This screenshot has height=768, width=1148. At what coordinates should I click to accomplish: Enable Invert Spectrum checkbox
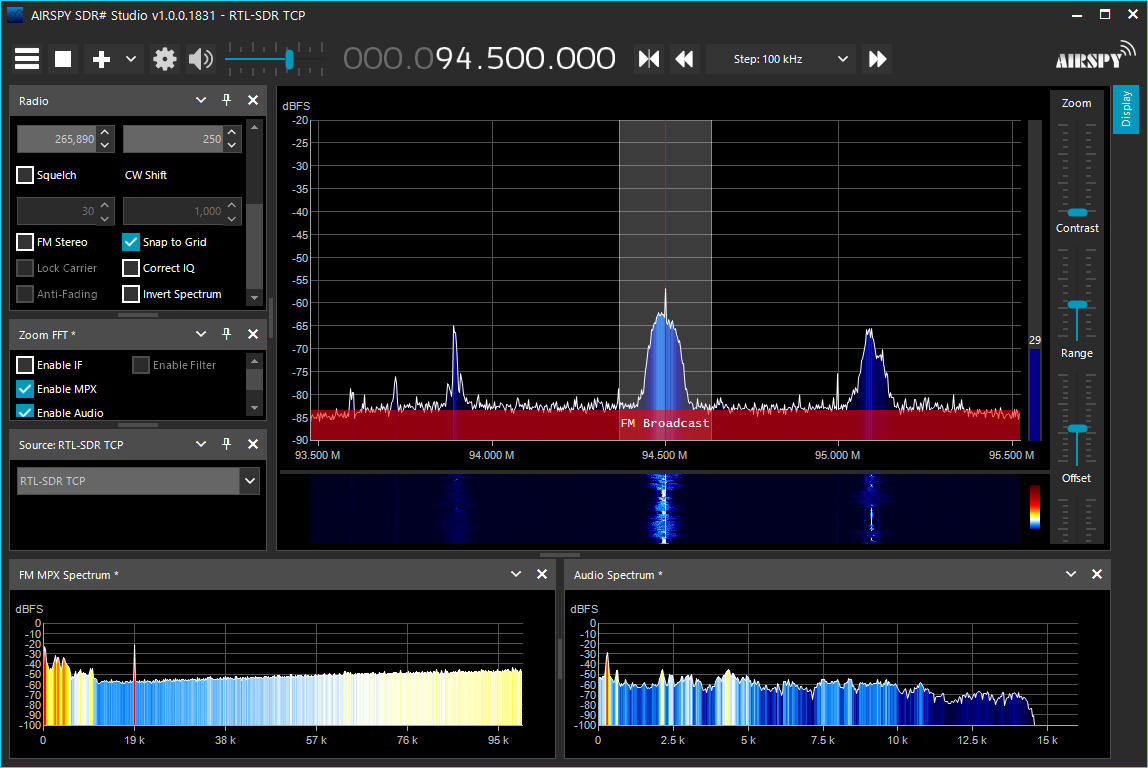(x=130, y=294)
